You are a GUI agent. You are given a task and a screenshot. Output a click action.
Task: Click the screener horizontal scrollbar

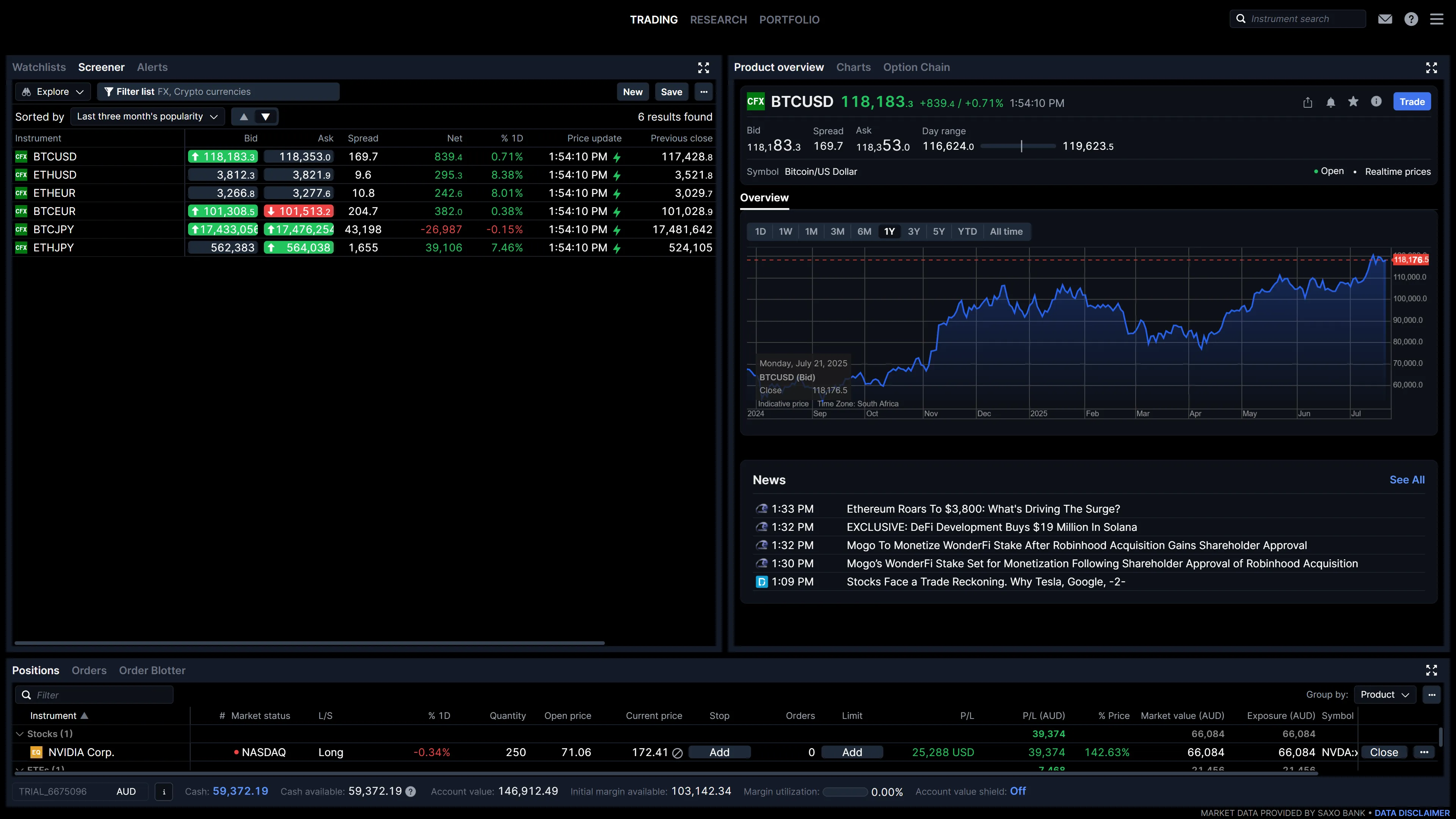pos(309,643)
